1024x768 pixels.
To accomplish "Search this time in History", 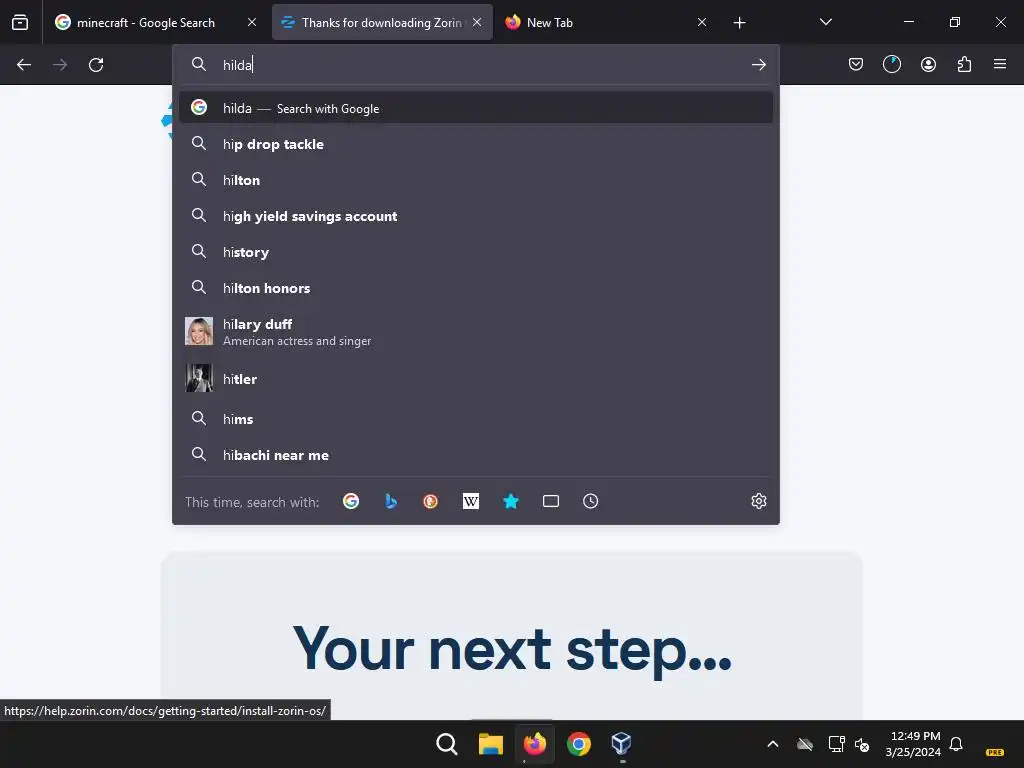I will pos(590,501).
